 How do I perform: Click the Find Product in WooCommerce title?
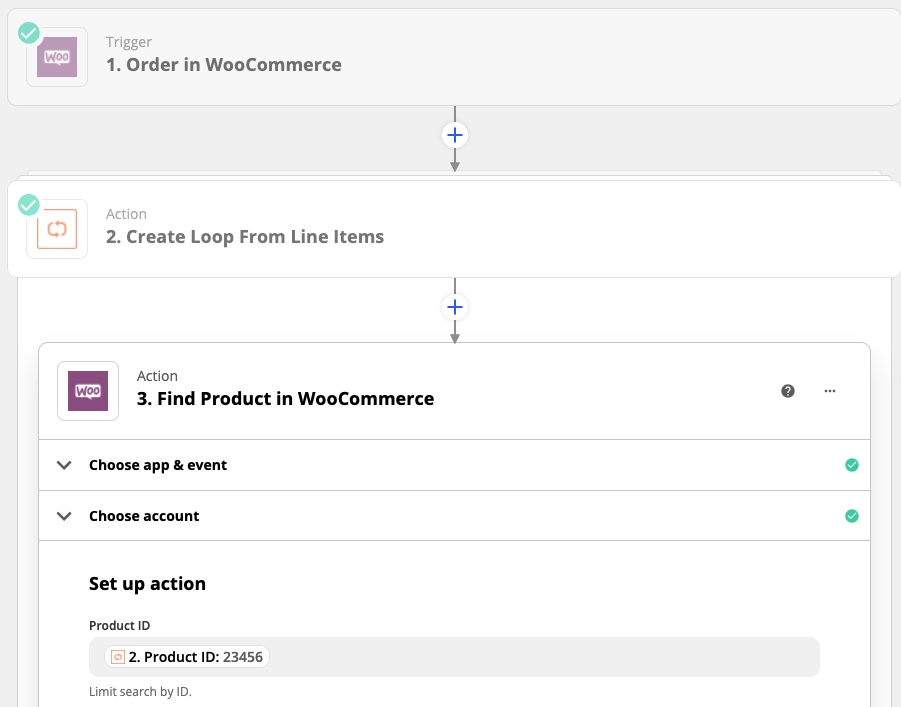pyautogui.click(x=285, y=399)
